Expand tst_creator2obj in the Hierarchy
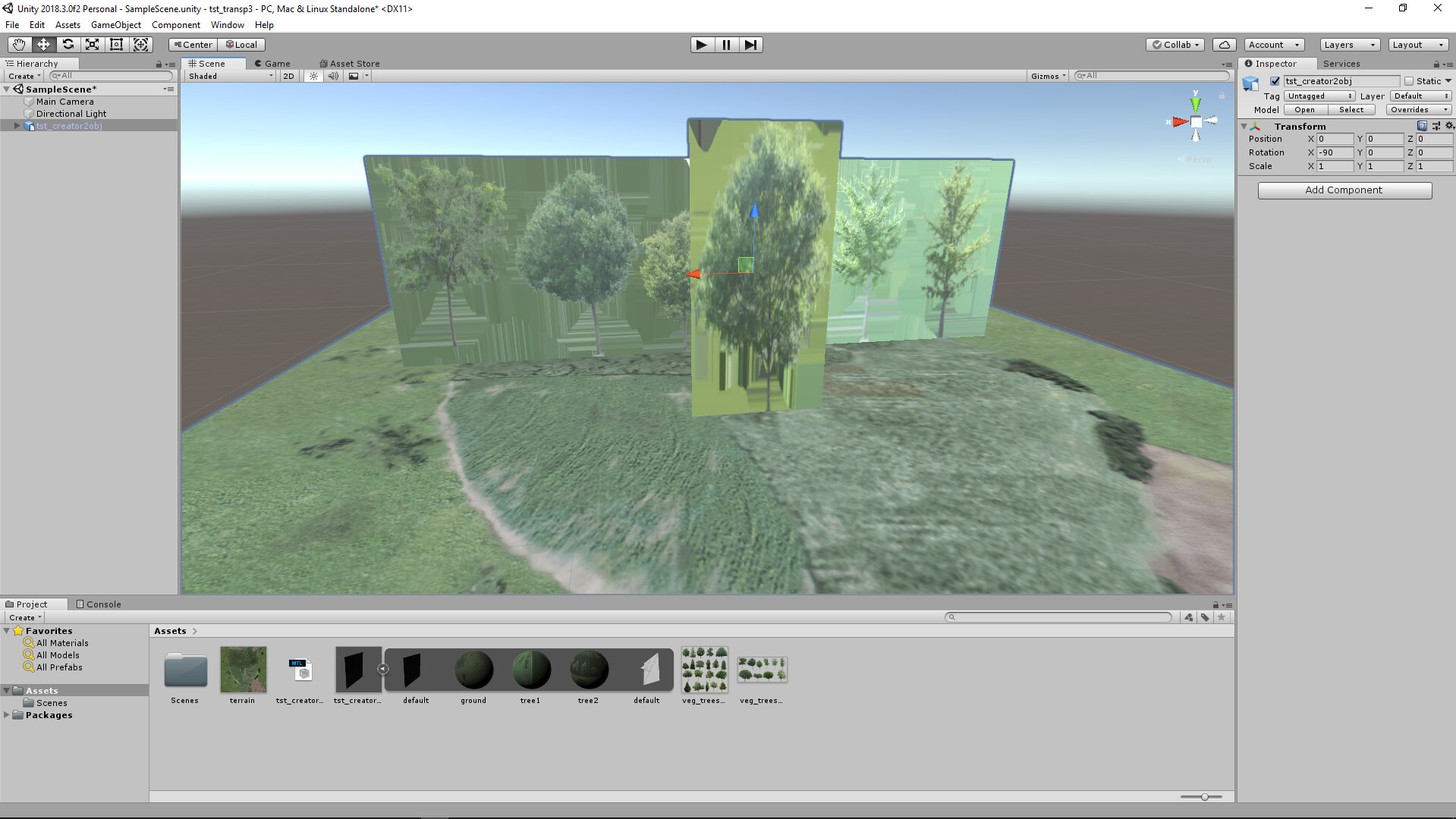Image resolution: width=1456 pixels, height=819 pixels. (17, 125)
